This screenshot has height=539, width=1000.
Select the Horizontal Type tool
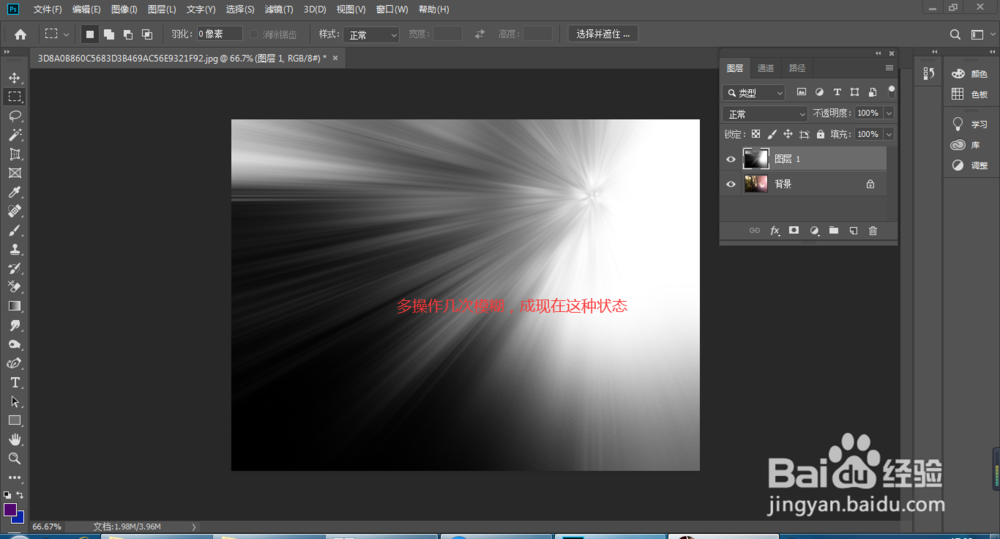point(15,383)
